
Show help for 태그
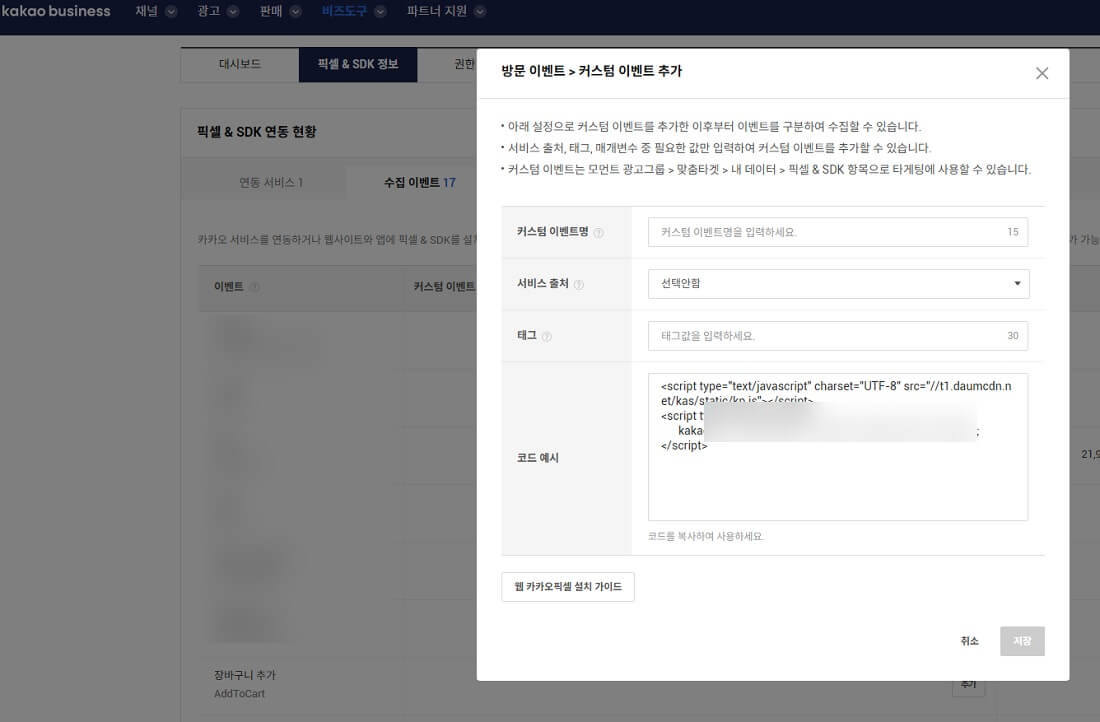coord(547,337)
